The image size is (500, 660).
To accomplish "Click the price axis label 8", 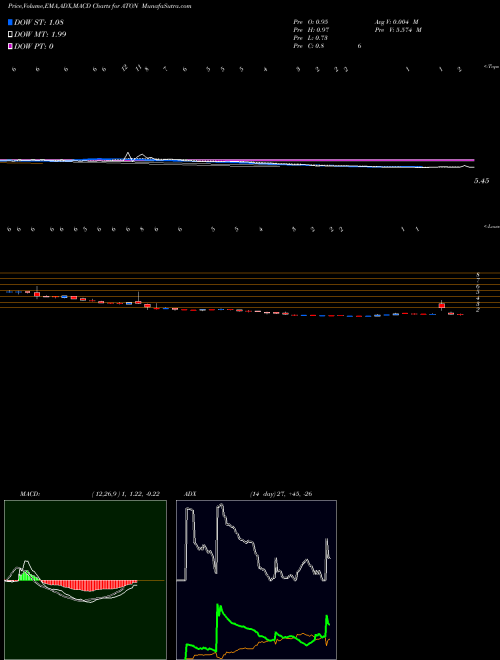I will (x=478, y=274).
